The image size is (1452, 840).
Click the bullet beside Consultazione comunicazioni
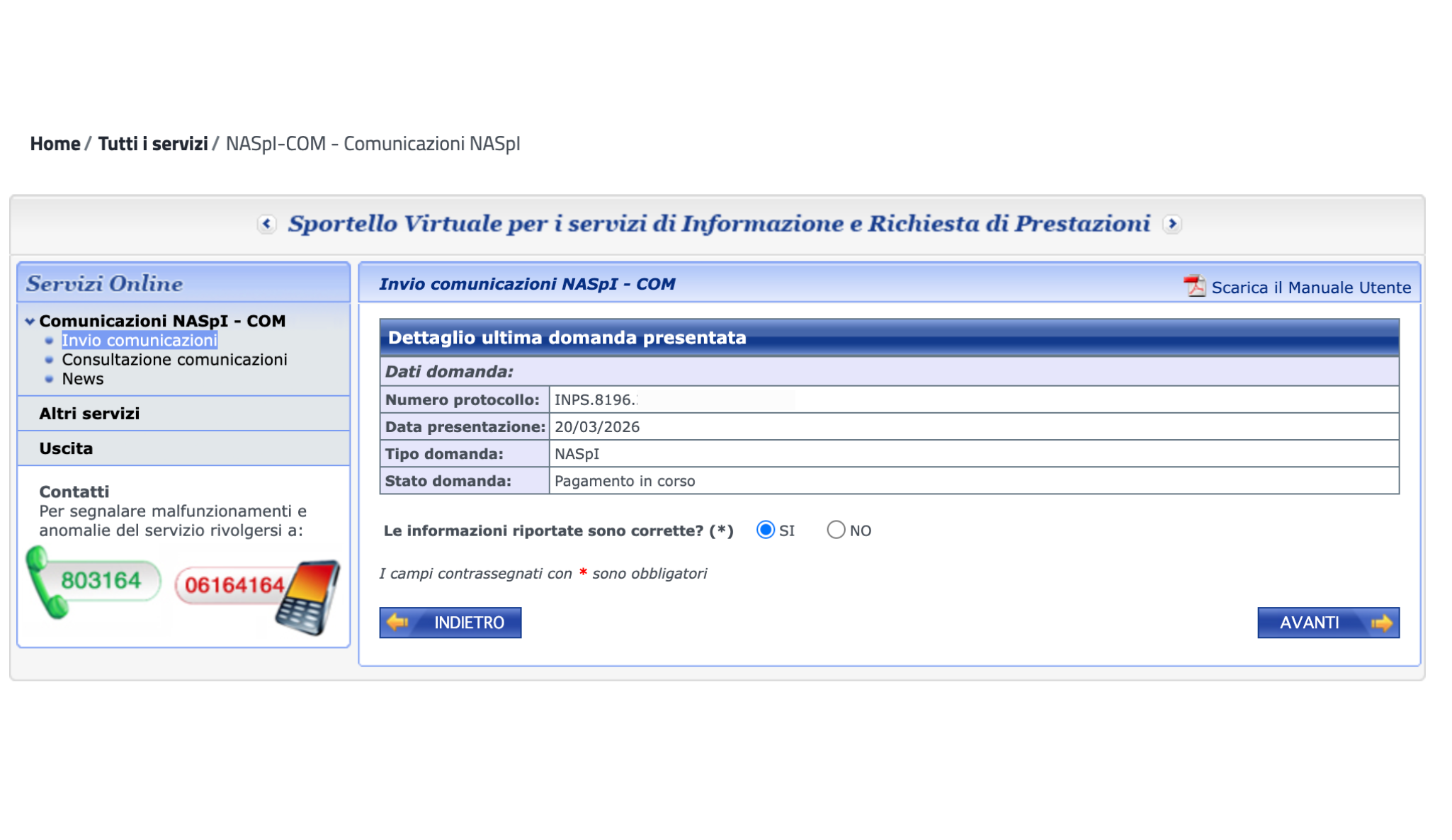pyautogui.click(x=49, y=360)
